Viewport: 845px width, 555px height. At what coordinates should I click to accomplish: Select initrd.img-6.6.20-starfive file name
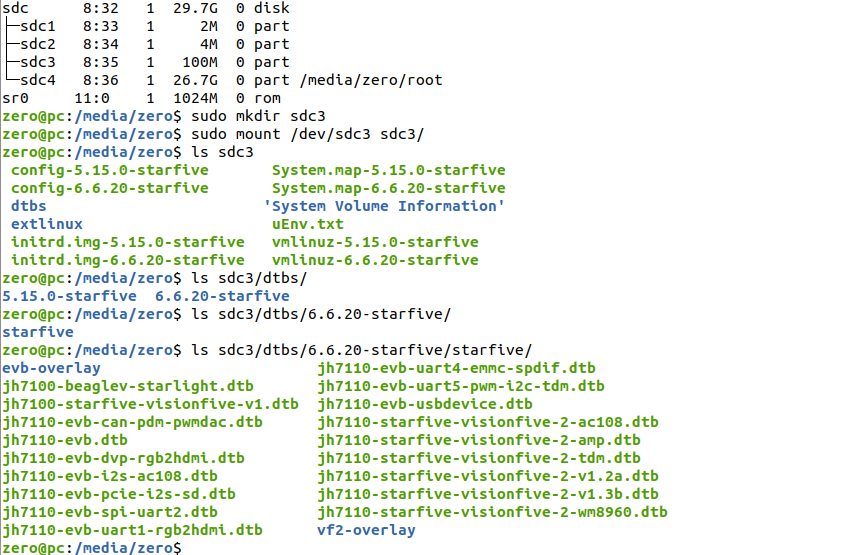128,260
